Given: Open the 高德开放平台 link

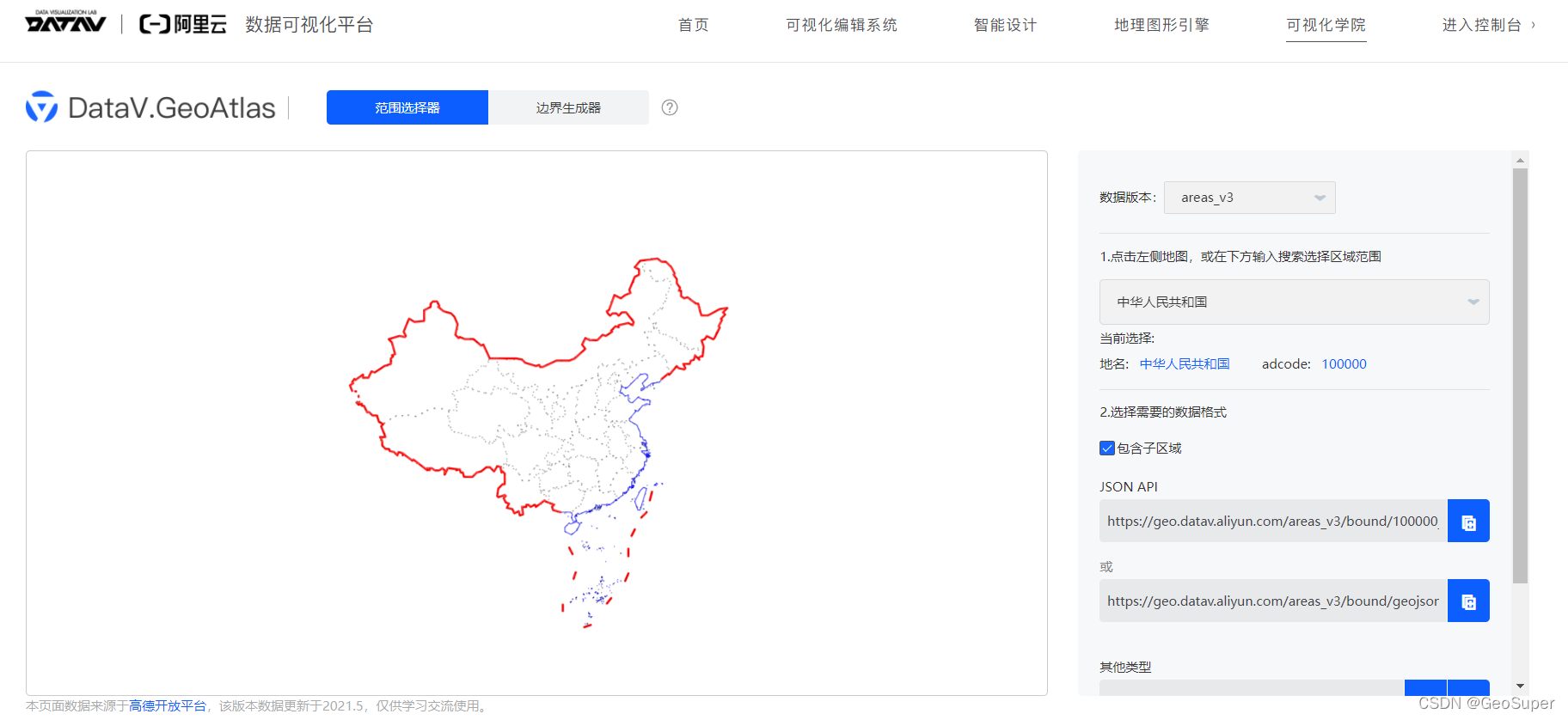Looking at the screenshot, I should point(168,705).
